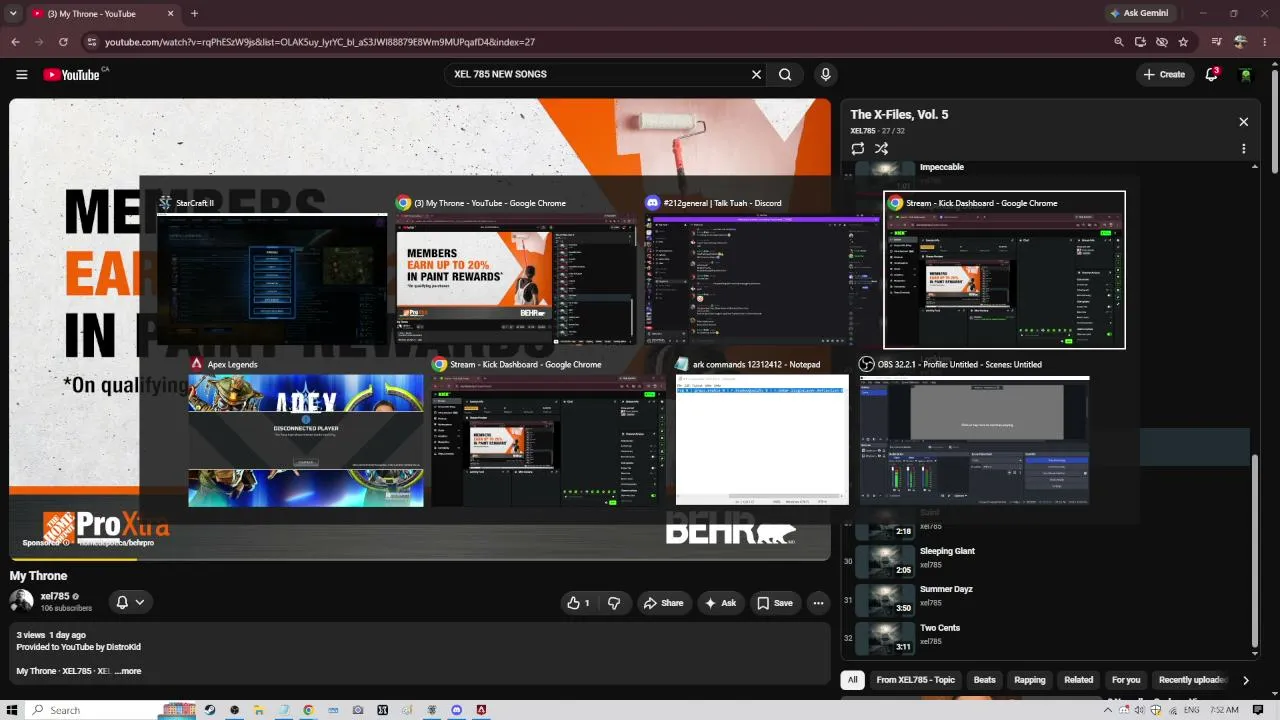Screen dimensions: 1280x720
Task: Go back in the browser
Action: (15, 42)
